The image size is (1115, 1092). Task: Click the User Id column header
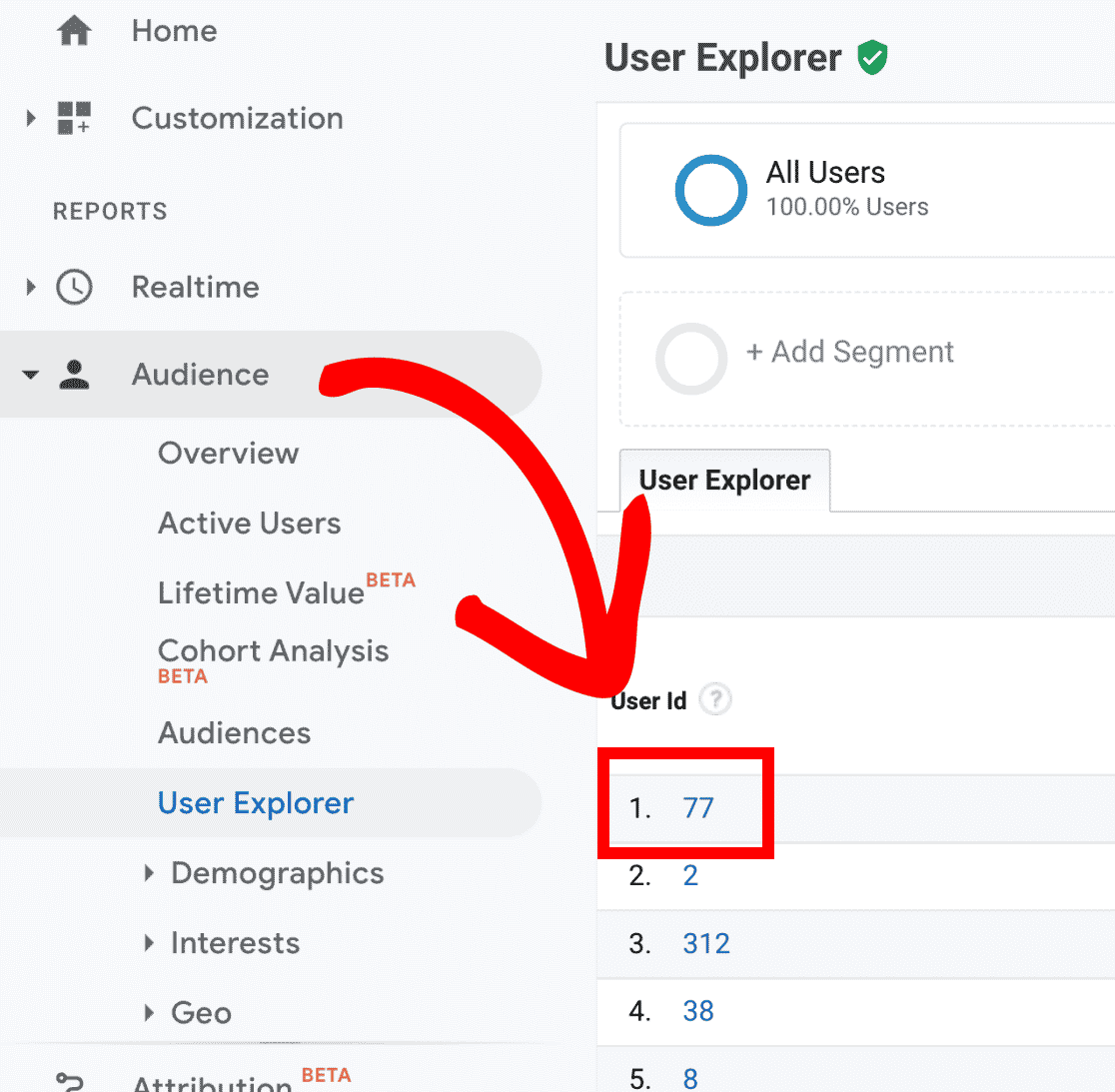(x=648, y=700)
